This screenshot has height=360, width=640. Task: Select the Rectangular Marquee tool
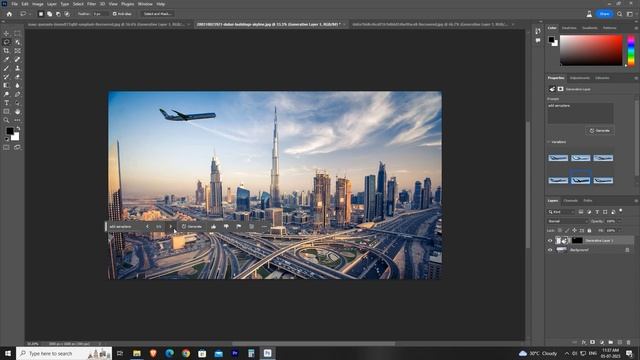point(17,33)
